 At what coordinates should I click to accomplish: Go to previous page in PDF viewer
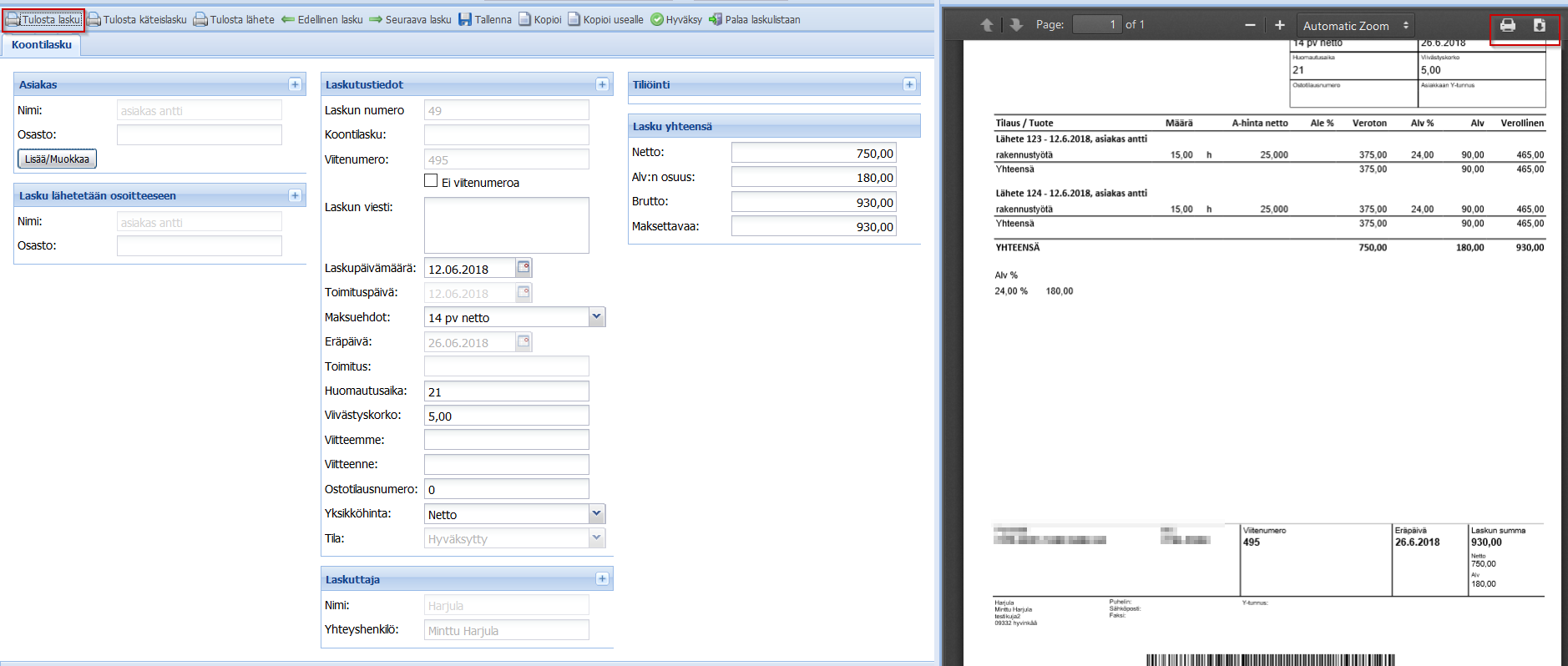point(986,25)
